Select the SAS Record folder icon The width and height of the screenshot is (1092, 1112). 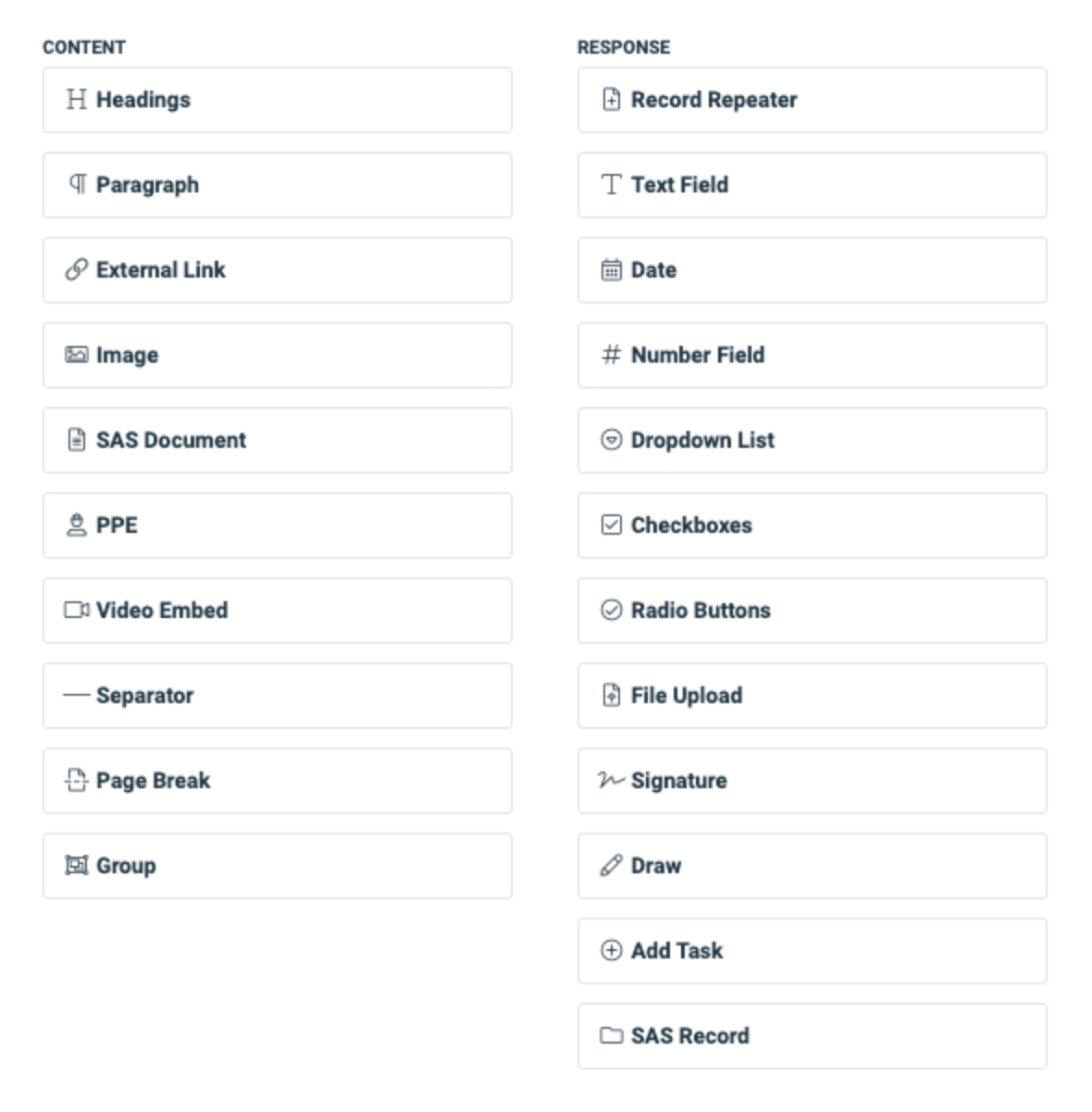(x=612, y=1035)
